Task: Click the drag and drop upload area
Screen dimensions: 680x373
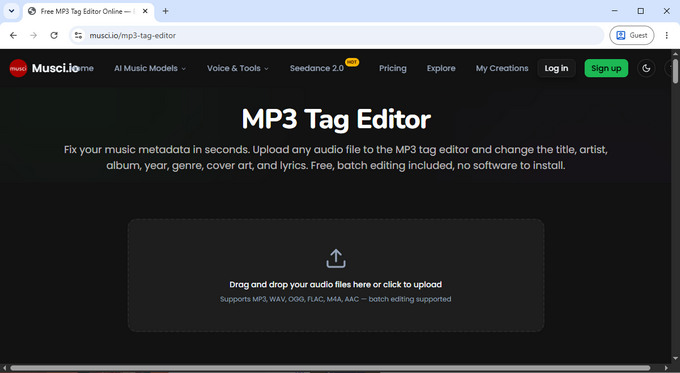Action: pyautogui.click(x=336, y=275)
